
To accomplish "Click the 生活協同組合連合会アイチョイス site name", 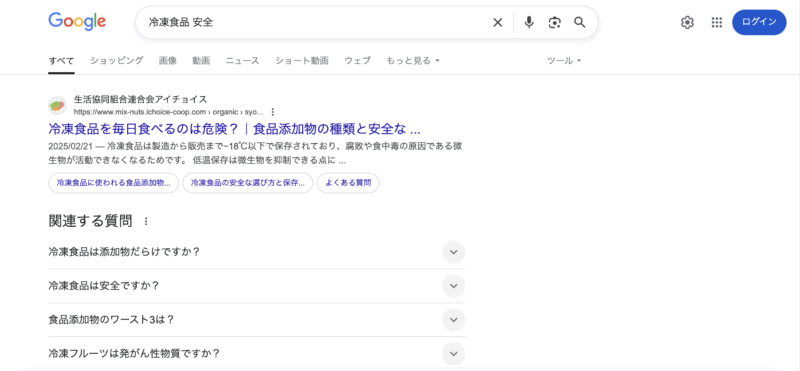I will tap(140, 99).
